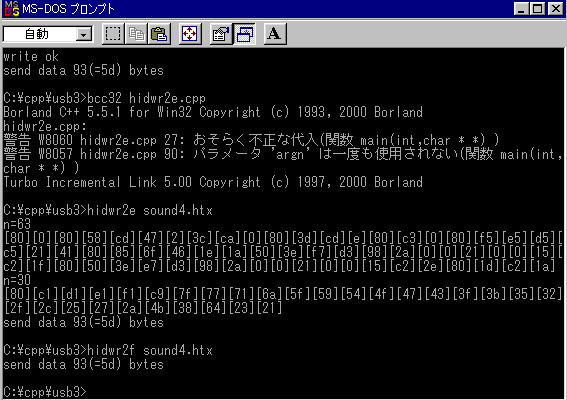Toggle the Background execution button
This screenshot has height=400, width=567.
(244, 34)
